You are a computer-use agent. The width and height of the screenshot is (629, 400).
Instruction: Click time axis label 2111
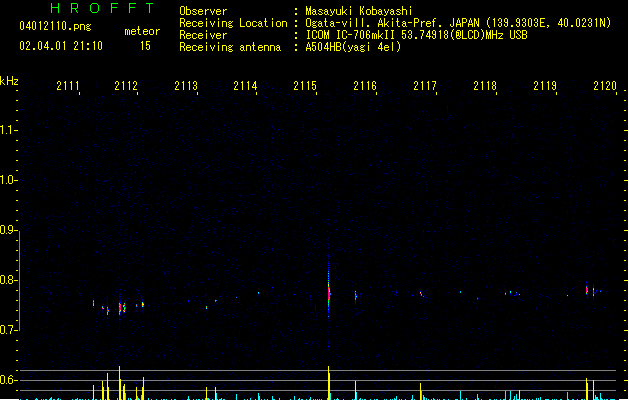68,86
